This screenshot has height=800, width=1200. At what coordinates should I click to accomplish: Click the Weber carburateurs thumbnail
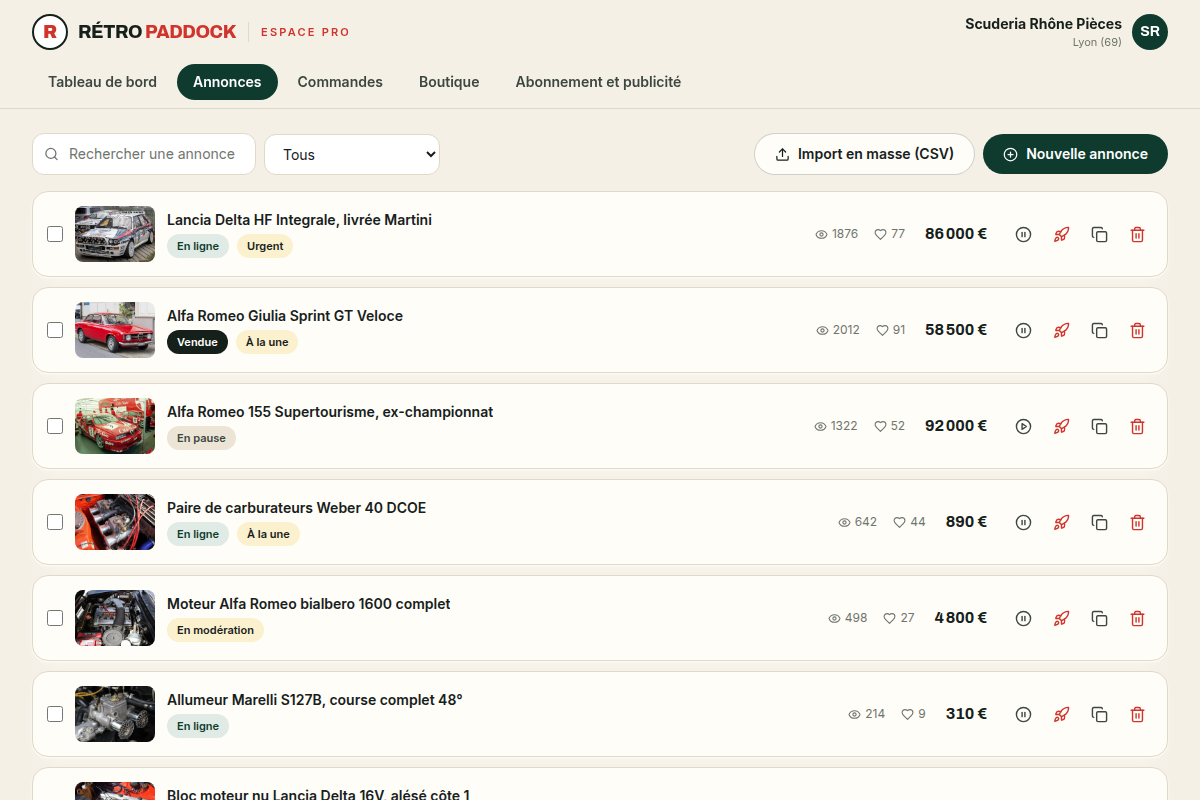pos(115,522)
